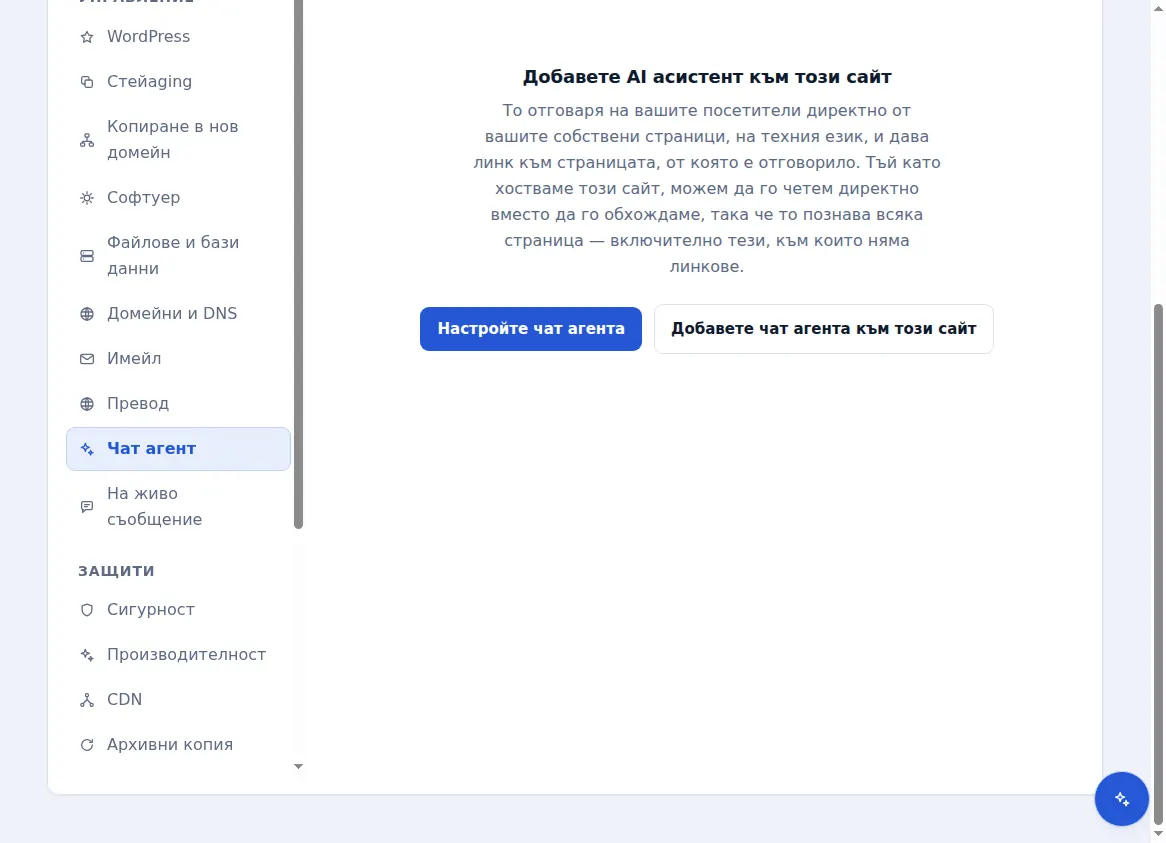Screen dimensions: 1166x843
Task: Click the globe icon beside Домейни и DNS
Action: 87,314
